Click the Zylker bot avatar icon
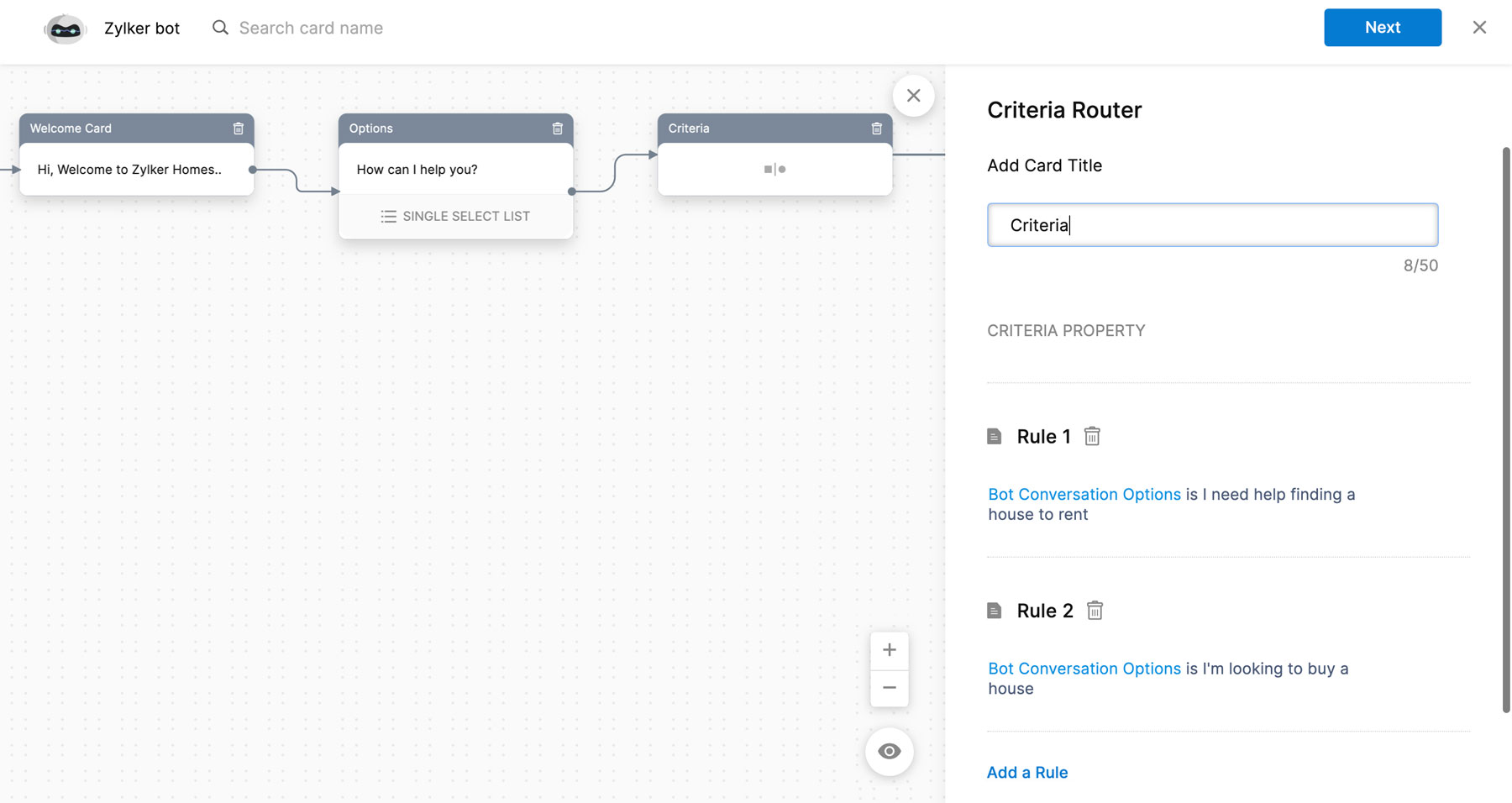 click(x=65, y=29)
